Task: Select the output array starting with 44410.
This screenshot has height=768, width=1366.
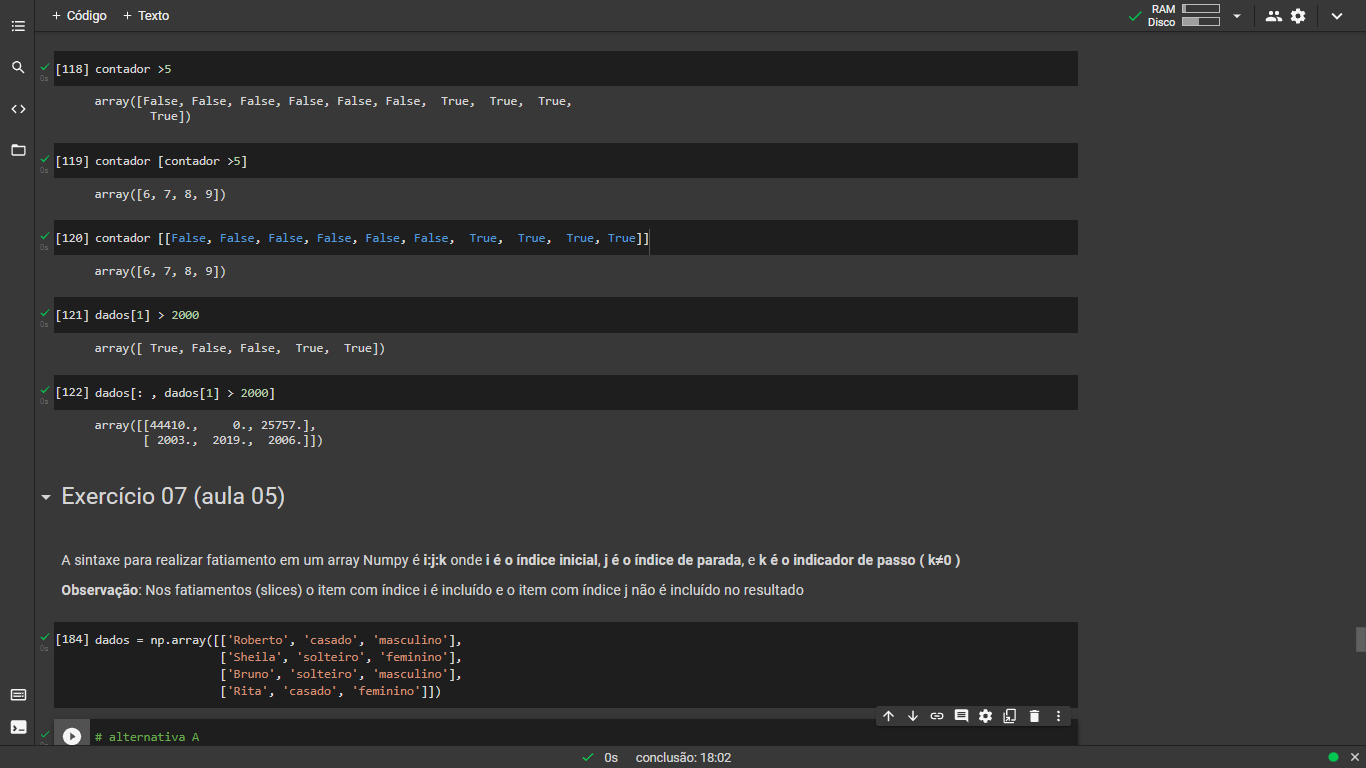Action: tap(209, 432)
